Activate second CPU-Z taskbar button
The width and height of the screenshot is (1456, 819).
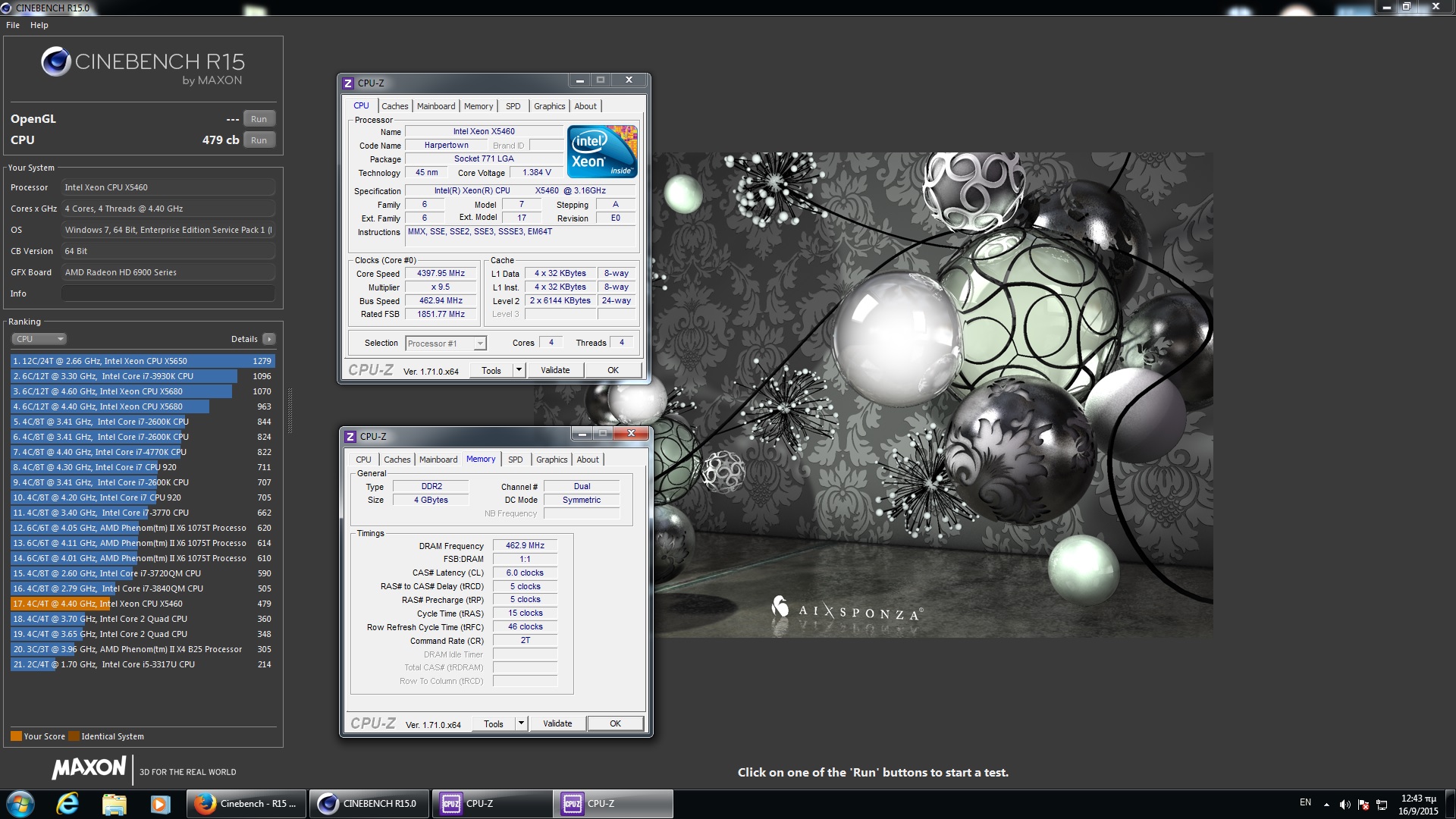tap(613, 804)
